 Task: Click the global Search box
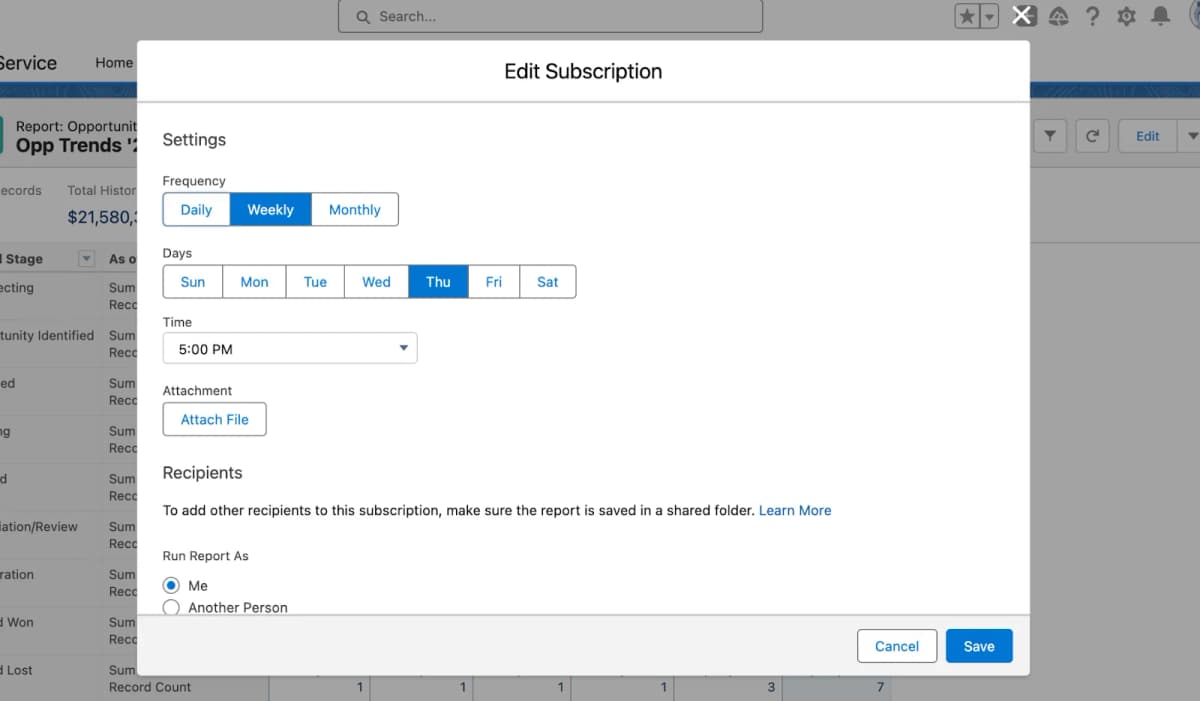550,16
